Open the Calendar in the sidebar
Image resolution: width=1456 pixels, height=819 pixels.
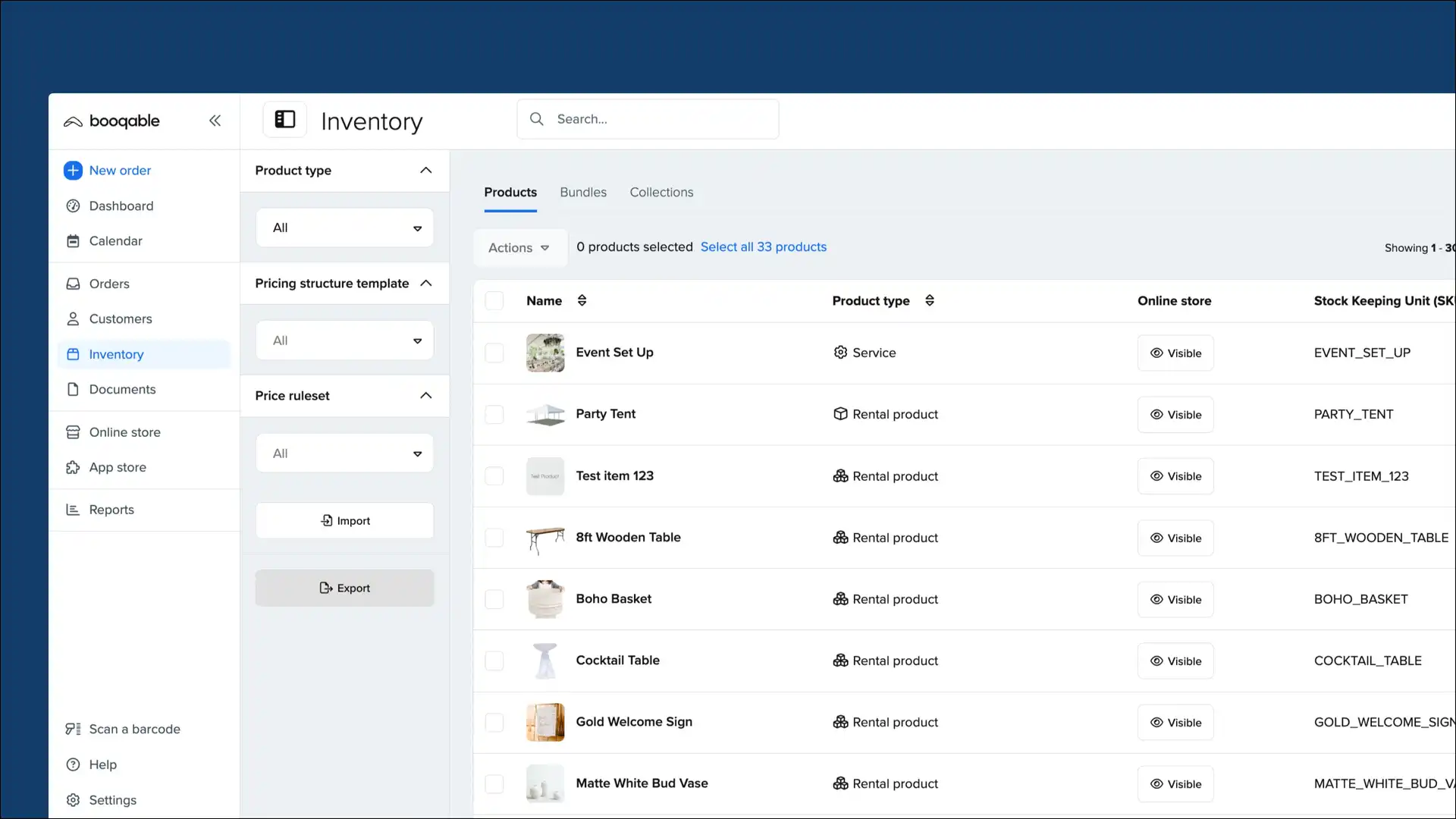click(115, 240)
